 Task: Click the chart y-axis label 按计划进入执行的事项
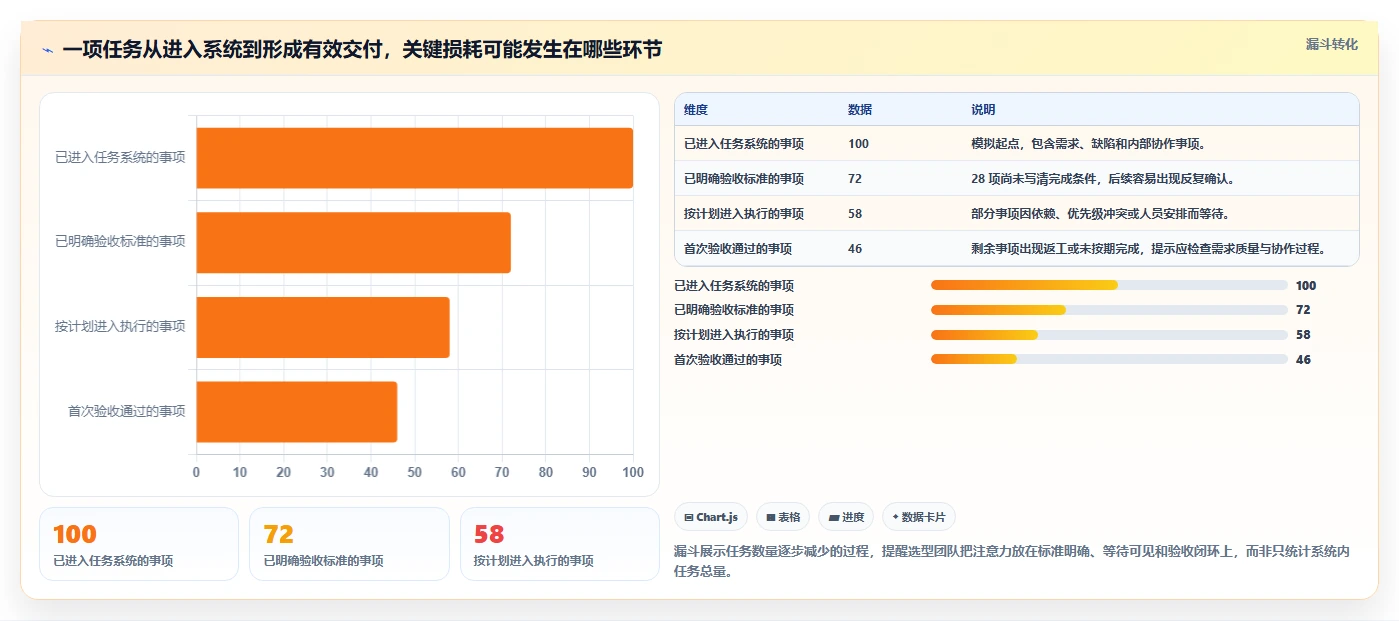point(120,327)
